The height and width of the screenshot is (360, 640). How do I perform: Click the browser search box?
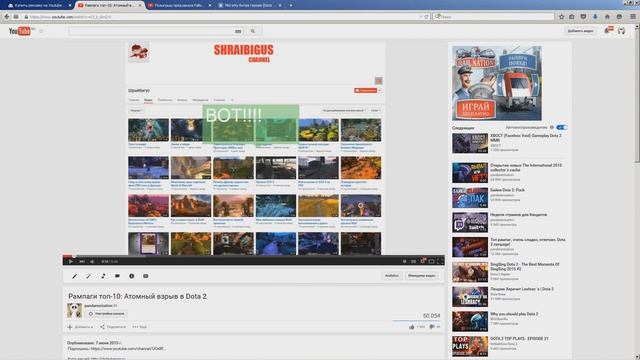click(x=494, y=17)
